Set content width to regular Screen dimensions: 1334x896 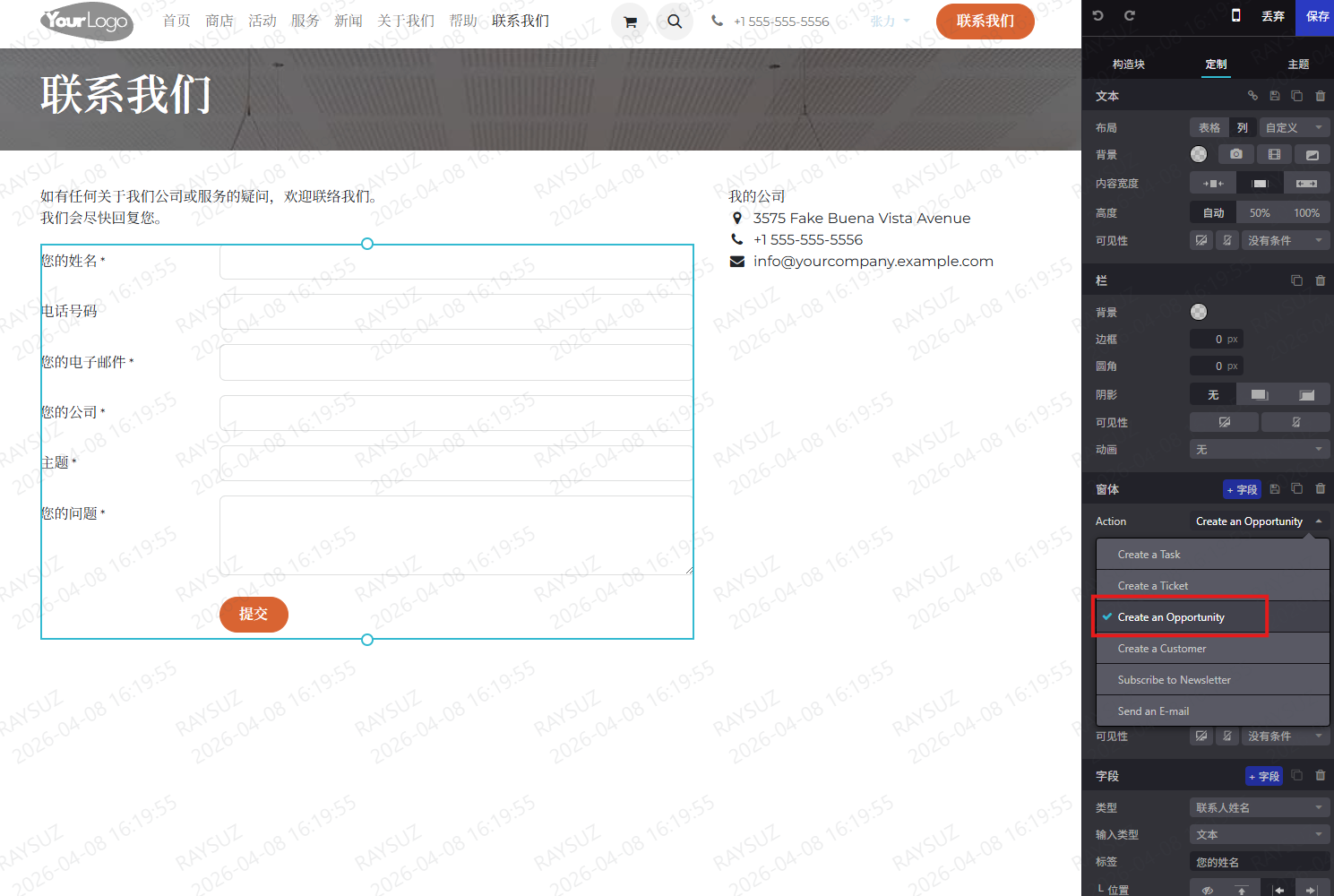coord(1260,184)
